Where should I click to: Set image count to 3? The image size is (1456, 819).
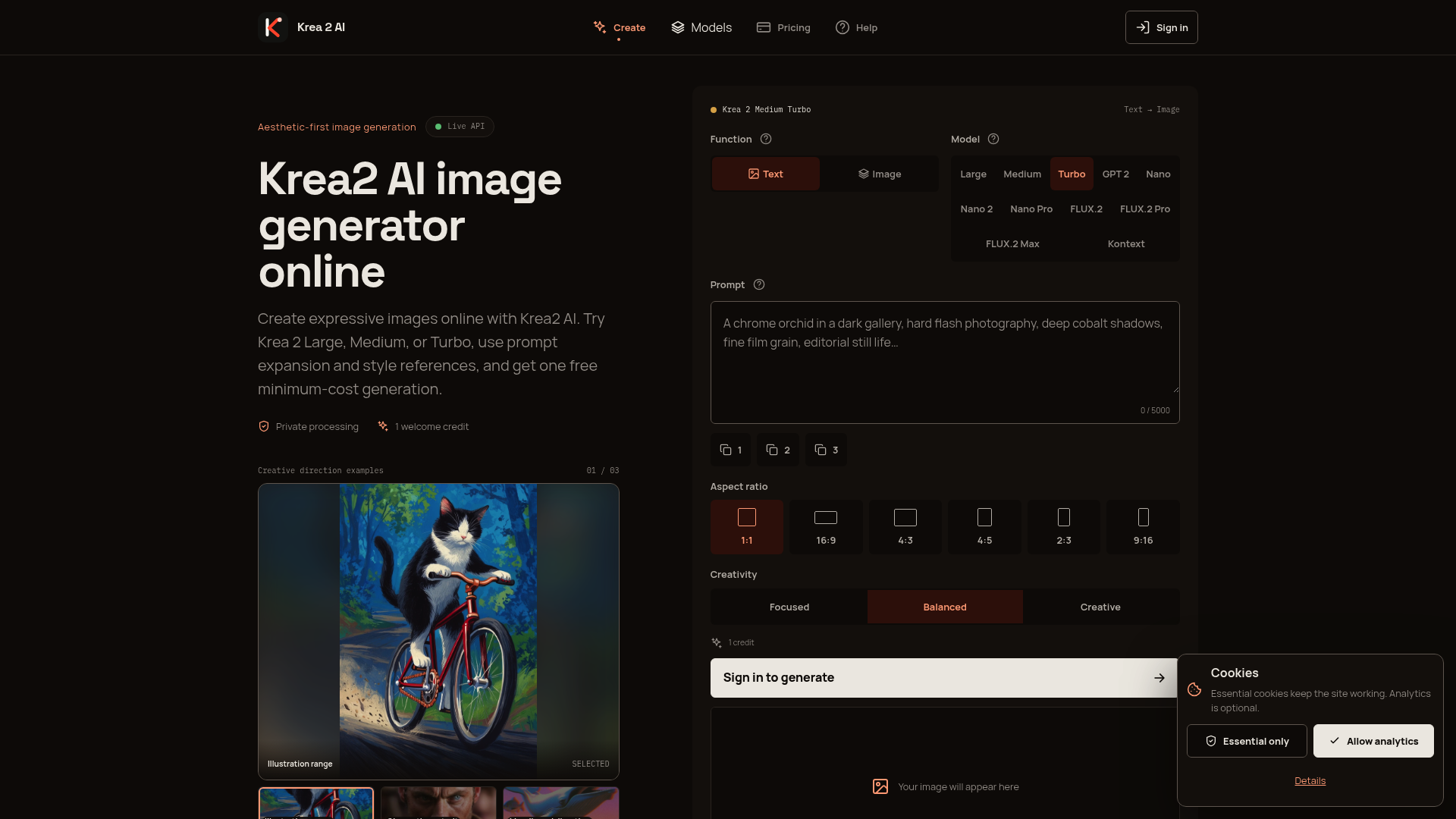pyautogui.click(x=827, y=450)
